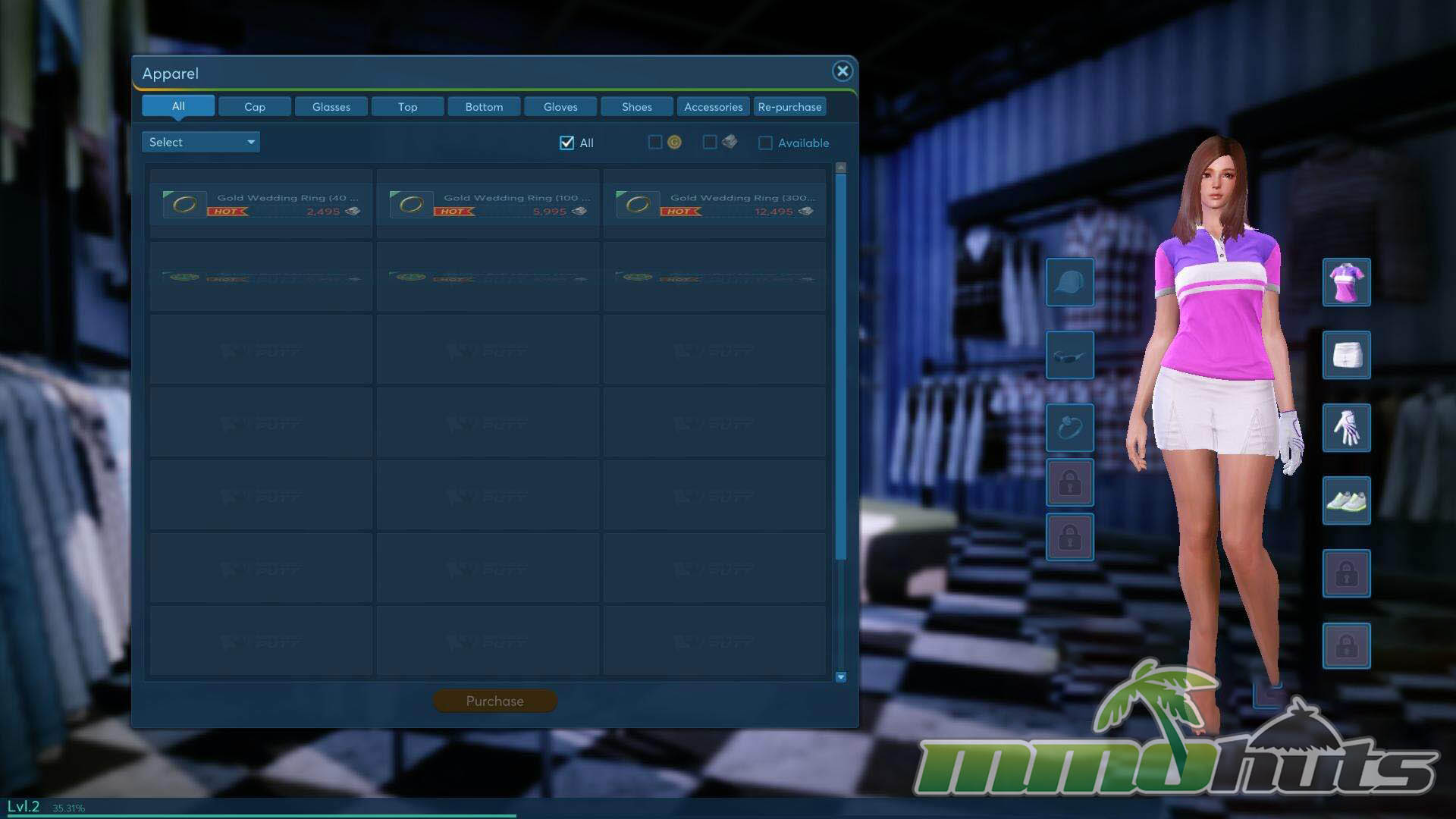Uncheck the All filter checkbox

point(566,143)
